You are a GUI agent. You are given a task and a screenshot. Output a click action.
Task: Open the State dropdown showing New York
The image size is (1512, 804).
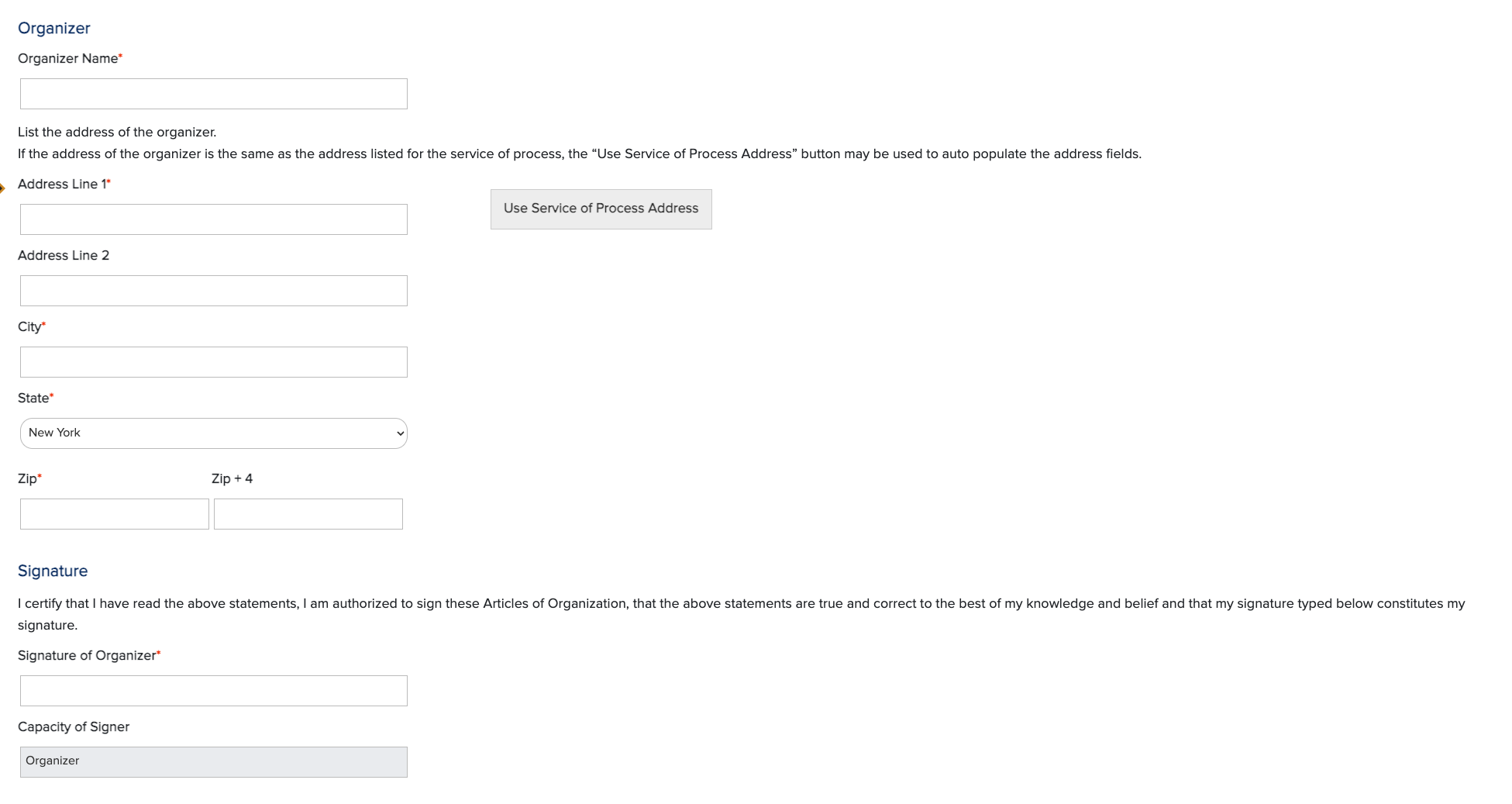pyautogui.click(x=214, y=433)
